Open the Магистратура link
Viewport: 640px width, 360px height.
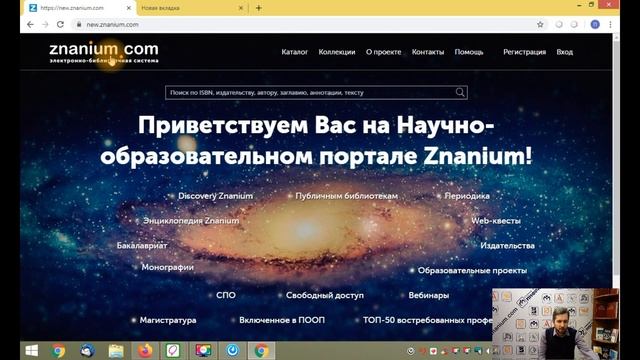click(x=168, y=320)
